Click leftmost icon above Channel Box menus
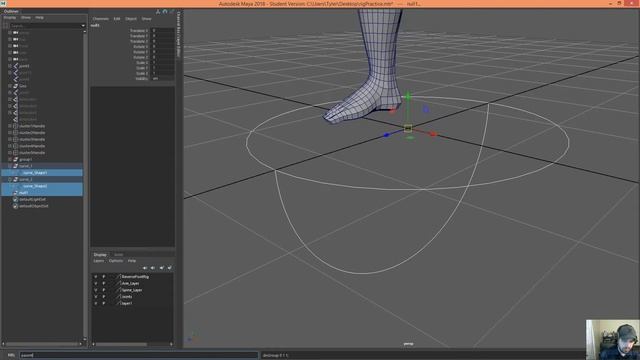The width and height of the screenshot is (640, 360). tap(158, 11)
